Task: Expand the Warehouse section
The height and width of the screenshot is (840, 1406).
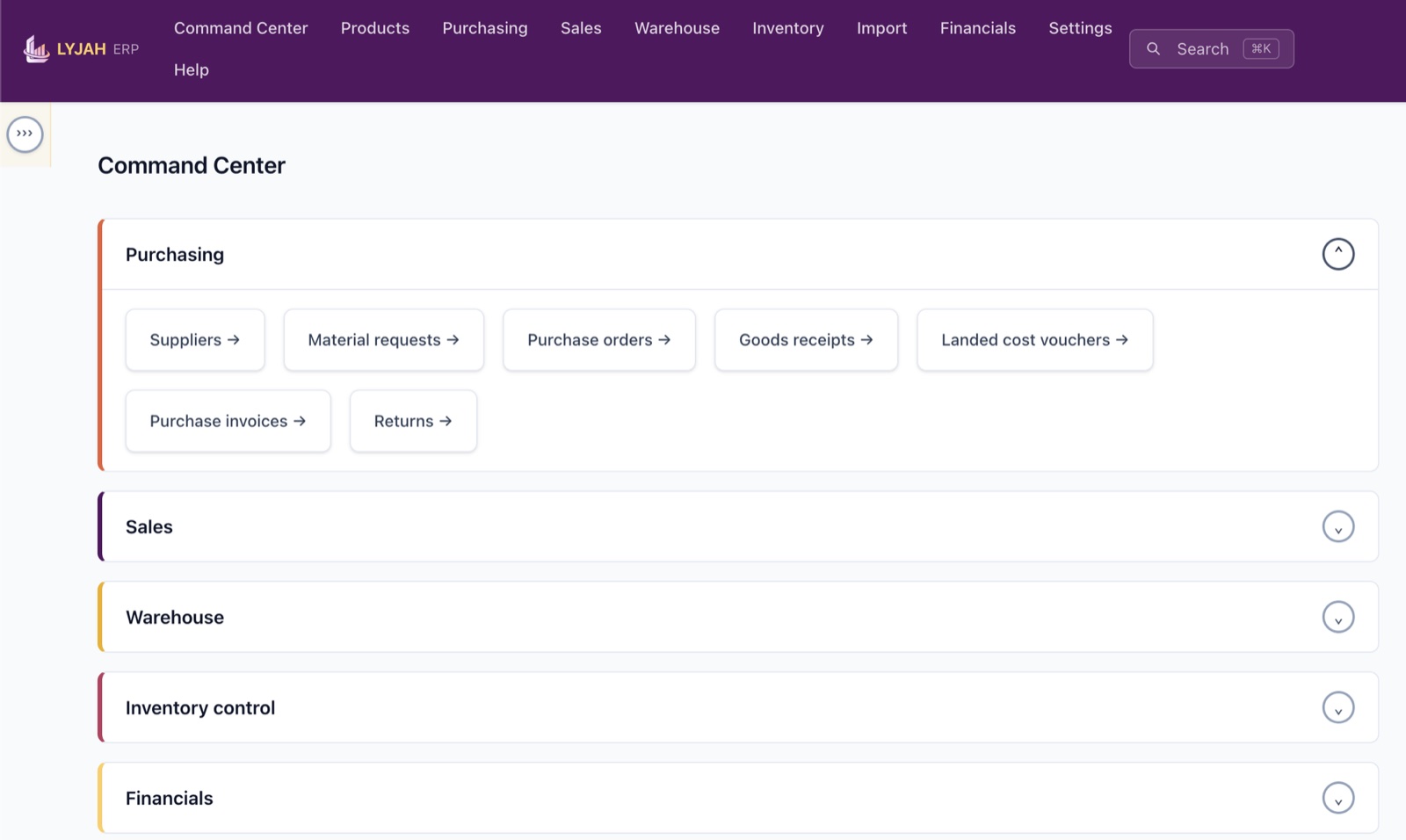Action: point(1337,617)
